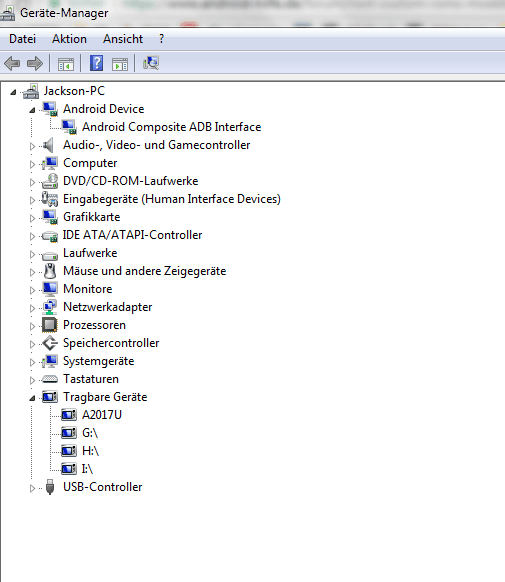Viewport: 505px width, 582px height.
Task: Click the Human Interface Devices icon
Action: click(x=50, y=199)
